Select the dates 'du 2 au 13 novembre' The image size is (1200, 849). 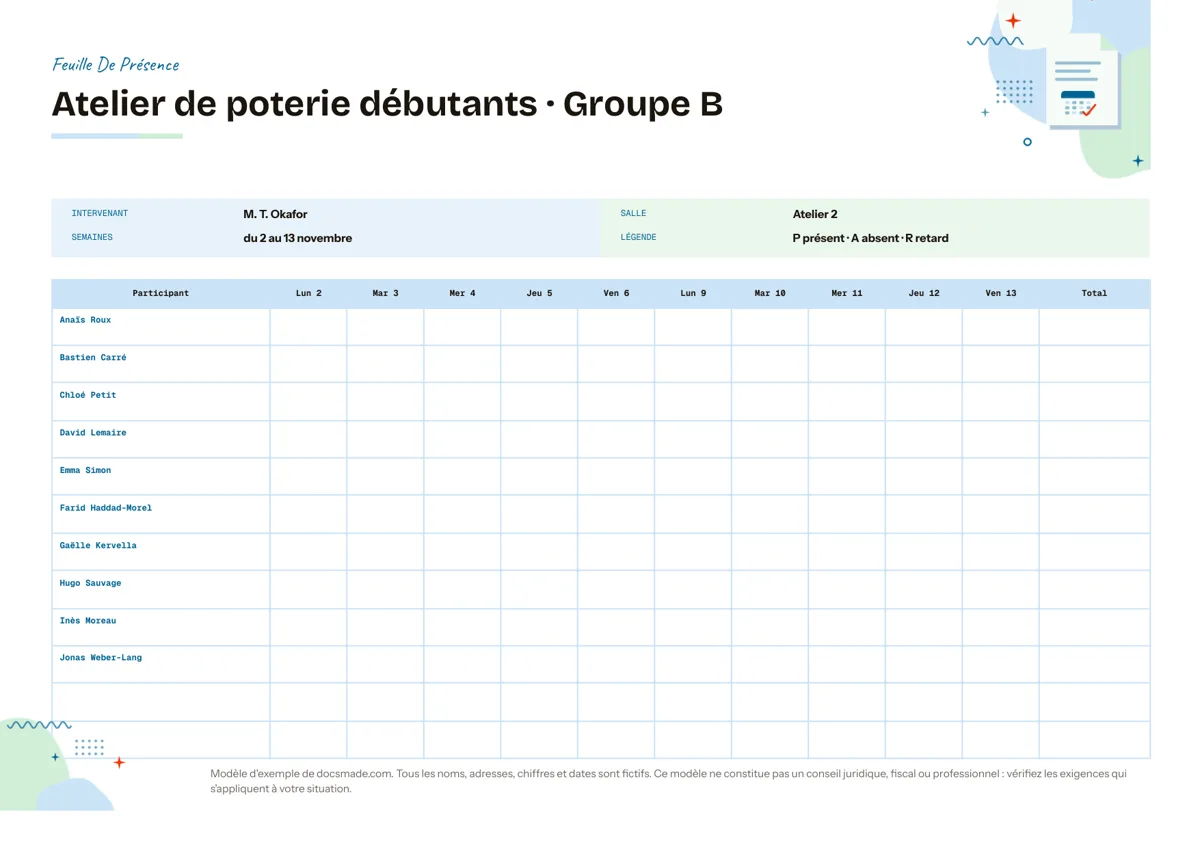(x=298, y=238)
